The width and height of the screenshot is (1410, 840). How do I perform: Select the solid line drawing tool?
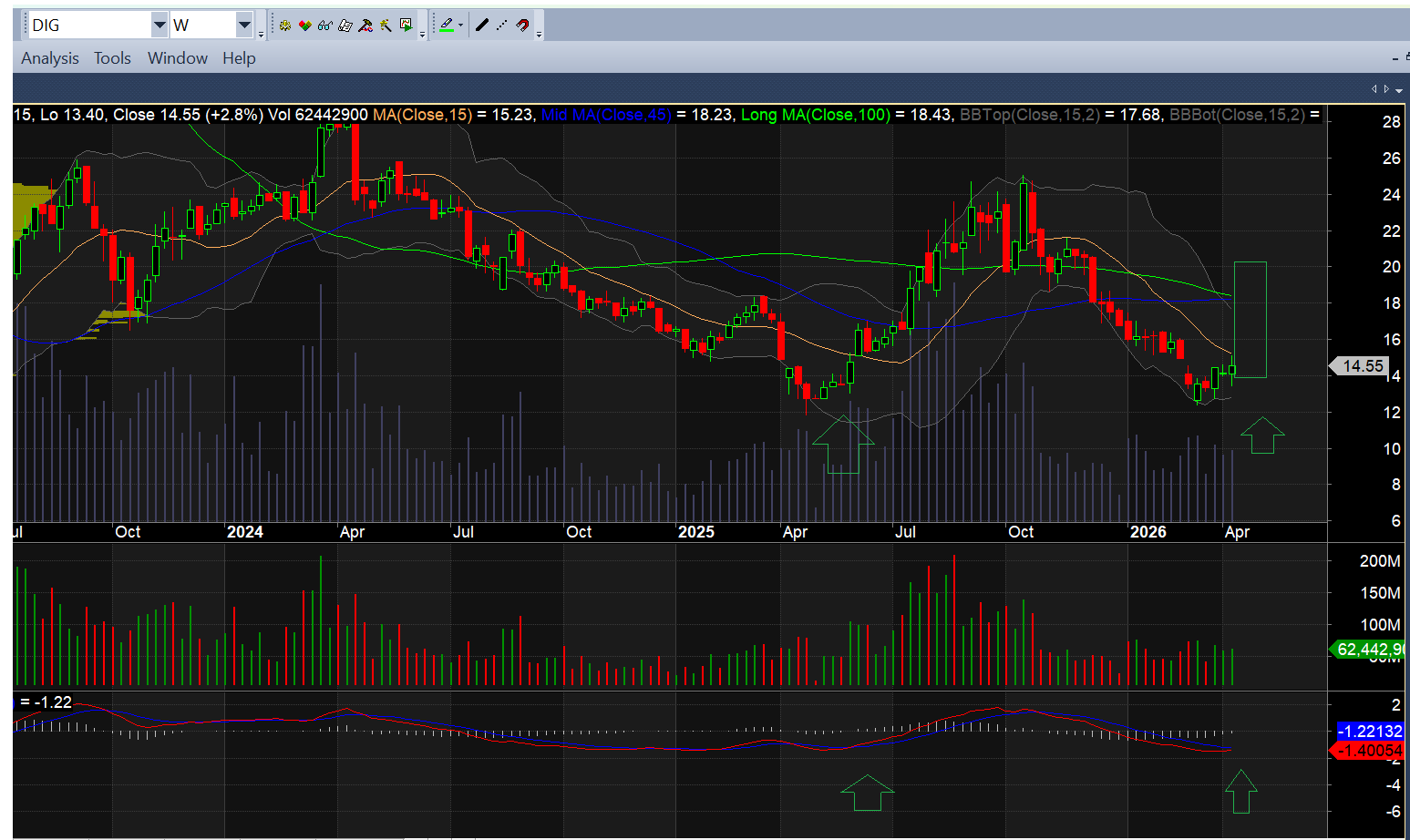[482, 26]
